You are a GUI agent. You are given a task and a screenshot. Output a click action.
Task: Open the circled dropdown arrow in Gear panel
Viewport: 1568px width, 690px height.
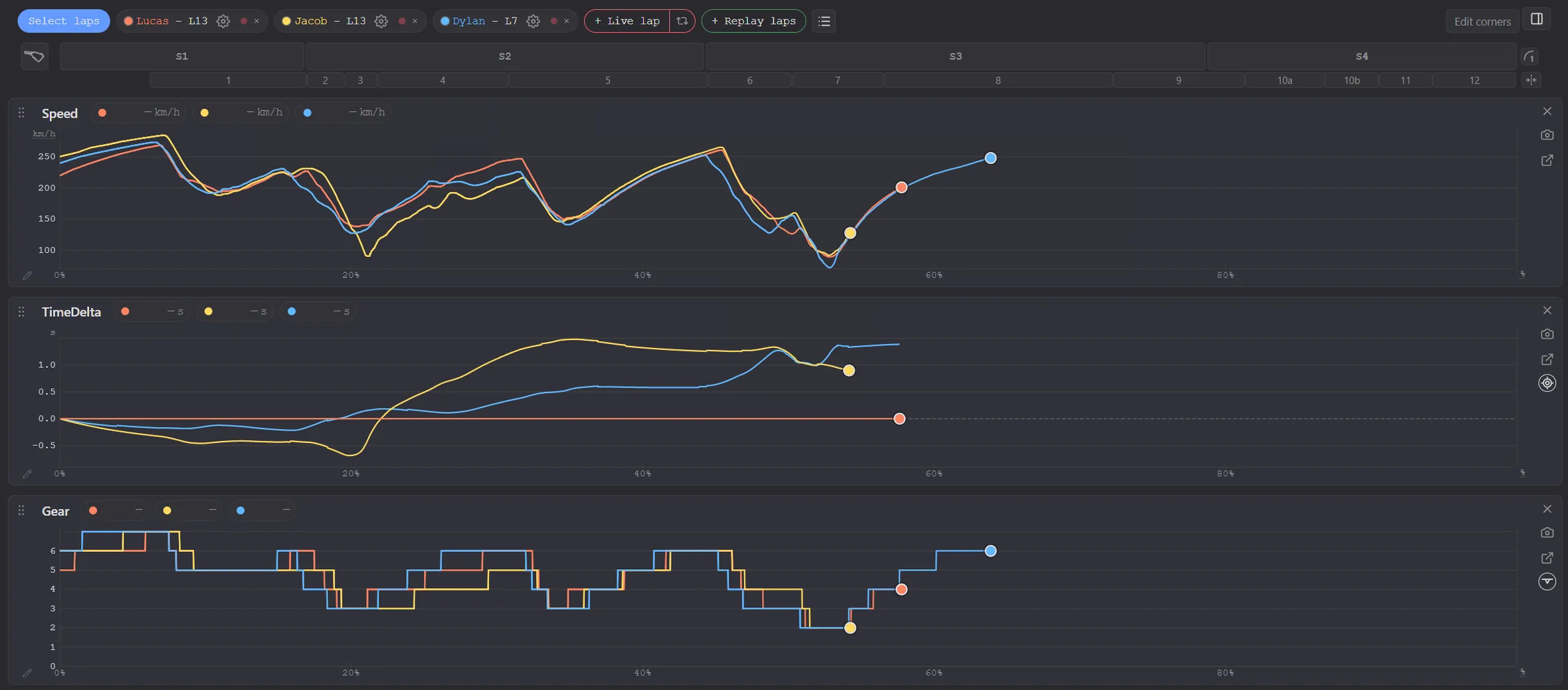click(1547, 582)
